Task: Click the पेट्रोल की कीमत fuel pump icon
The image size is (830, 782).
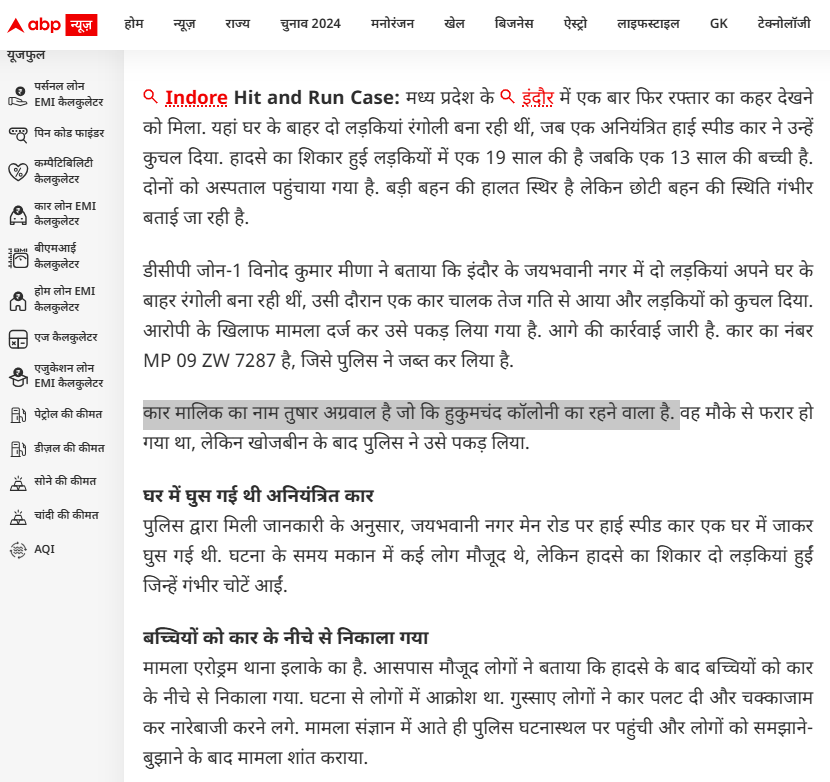Action: click(18, 415)
